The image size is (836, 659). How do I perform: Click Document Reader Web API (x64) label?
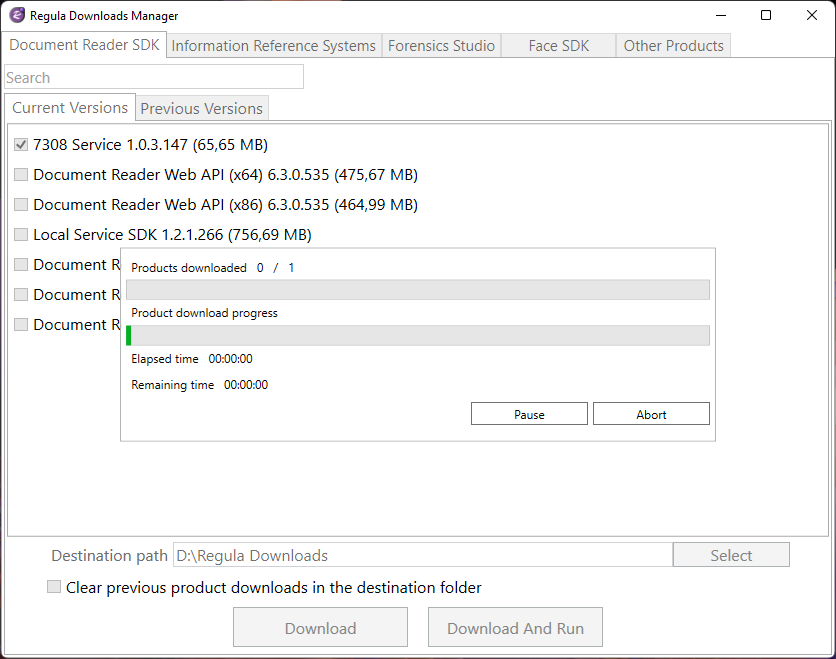point(226,175)
